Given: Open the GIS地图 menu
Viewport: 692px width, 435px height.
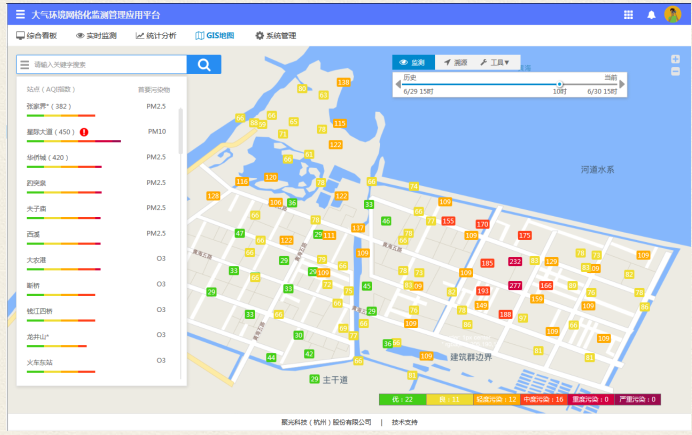Looking at the screenshot, I should 215,36.
